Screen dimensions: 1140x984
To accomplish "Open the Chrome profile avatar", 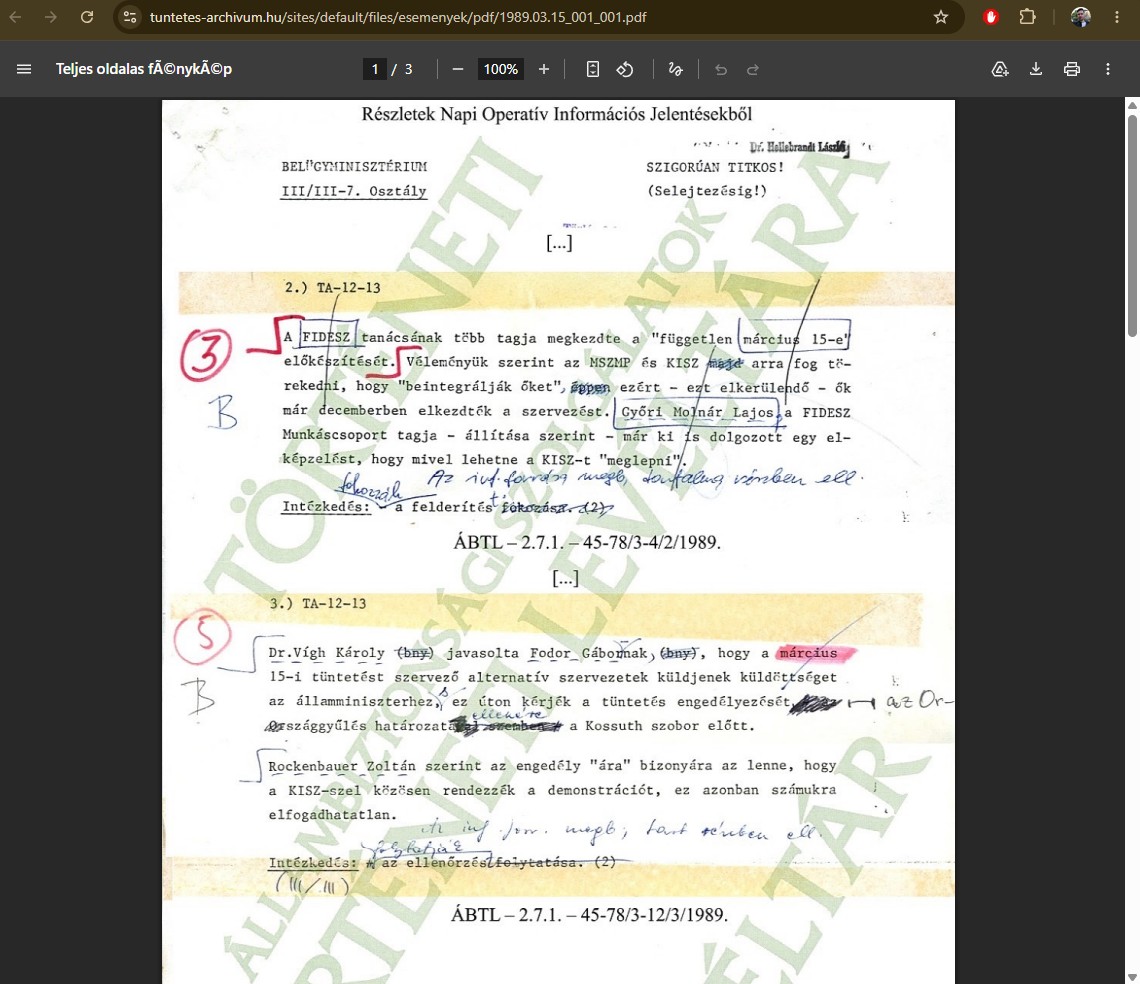I will tap(1080, 17).
